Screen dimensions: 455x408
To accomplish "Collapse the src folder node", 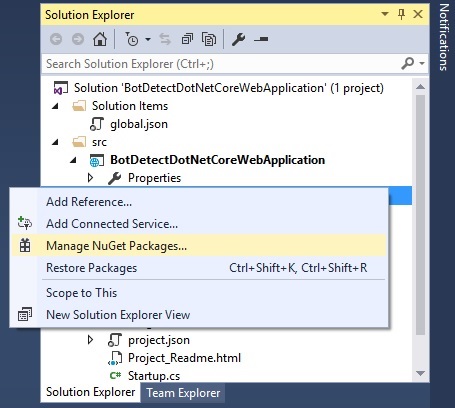I will click(x=55, y=142).
